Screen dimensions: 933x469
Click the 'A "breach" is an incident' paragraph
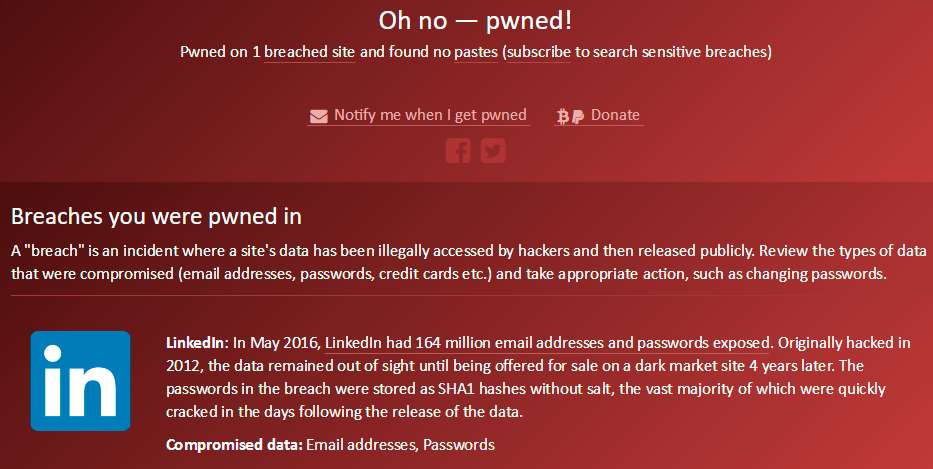pyautogui.click(x=468, y=262)
